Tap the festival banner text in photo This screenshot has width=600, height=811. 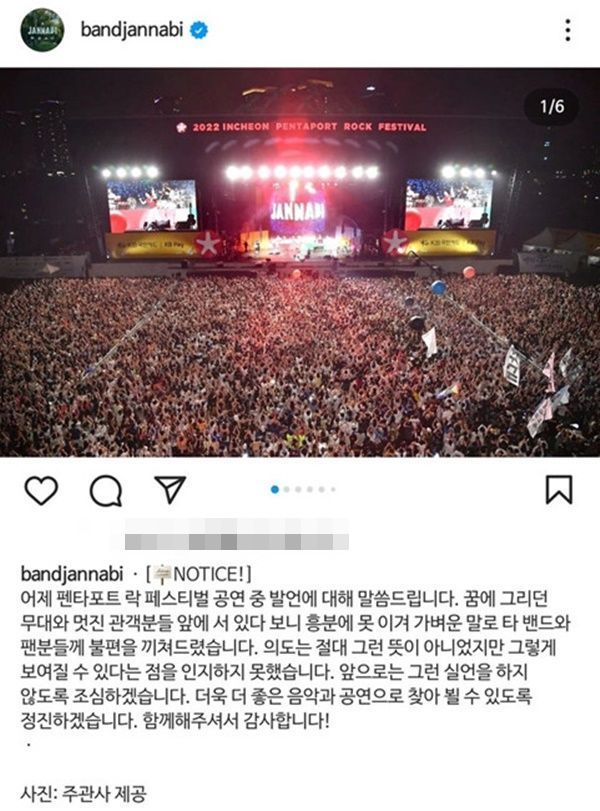(302, 127)
